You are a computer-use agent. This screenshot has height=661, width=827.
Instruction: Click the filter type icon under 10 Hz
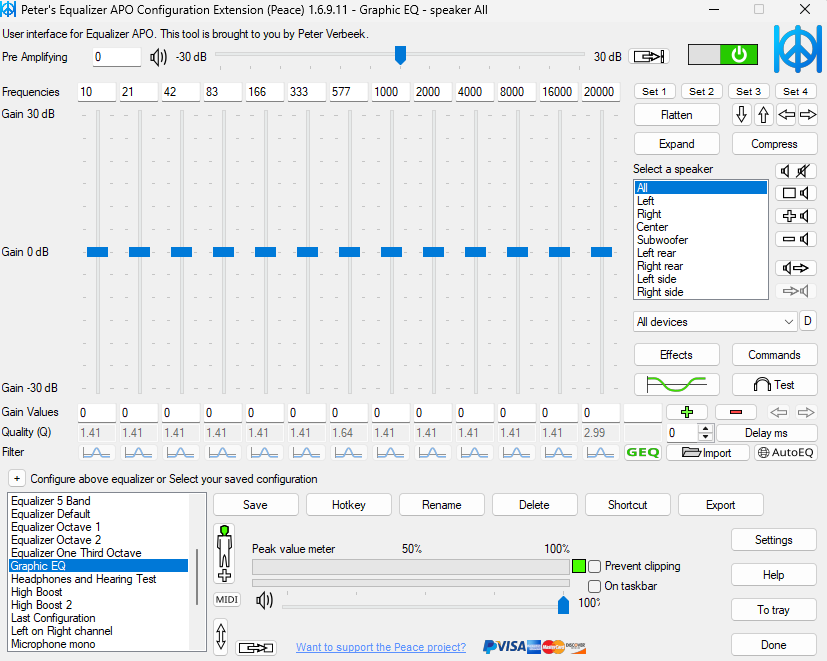coord(97,453)
